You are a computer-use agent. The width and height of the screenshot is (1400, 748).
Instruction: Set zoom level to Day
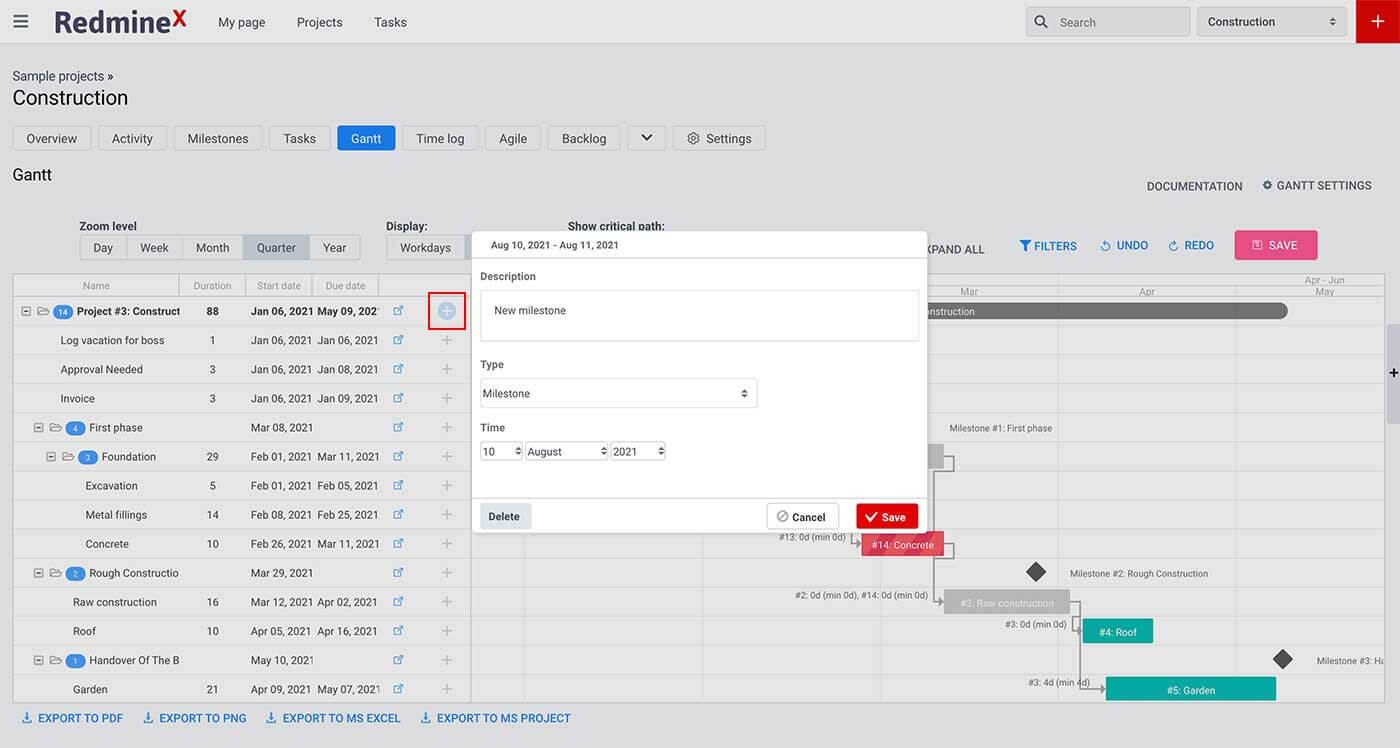pyautogui.click(x=103, y=248)
